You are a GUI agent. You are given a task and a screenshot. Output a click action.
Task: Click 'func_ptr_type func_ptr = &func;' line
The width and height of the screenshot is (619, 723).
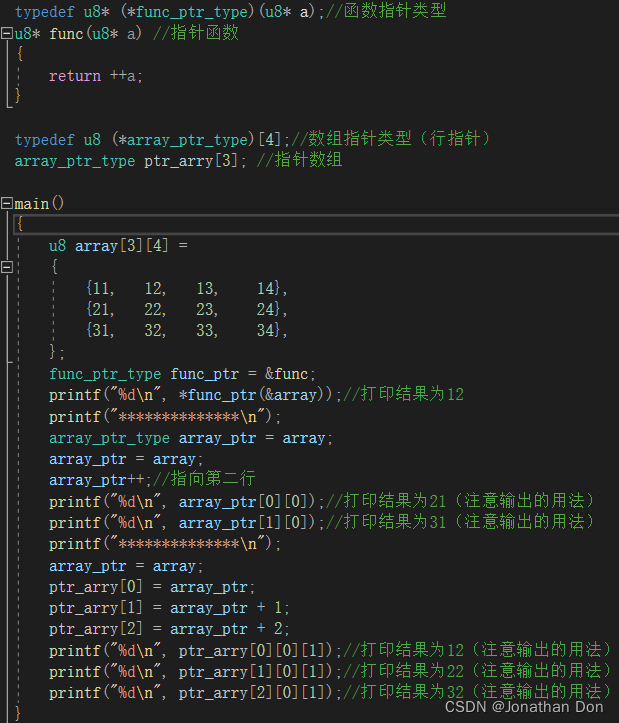coord(183,373)
